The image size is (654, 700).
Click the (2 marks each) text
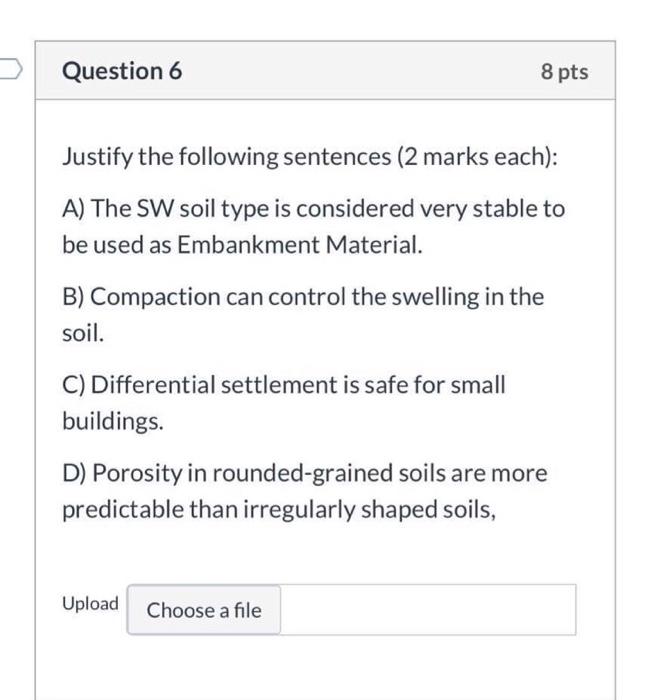[x=478, y=157]
